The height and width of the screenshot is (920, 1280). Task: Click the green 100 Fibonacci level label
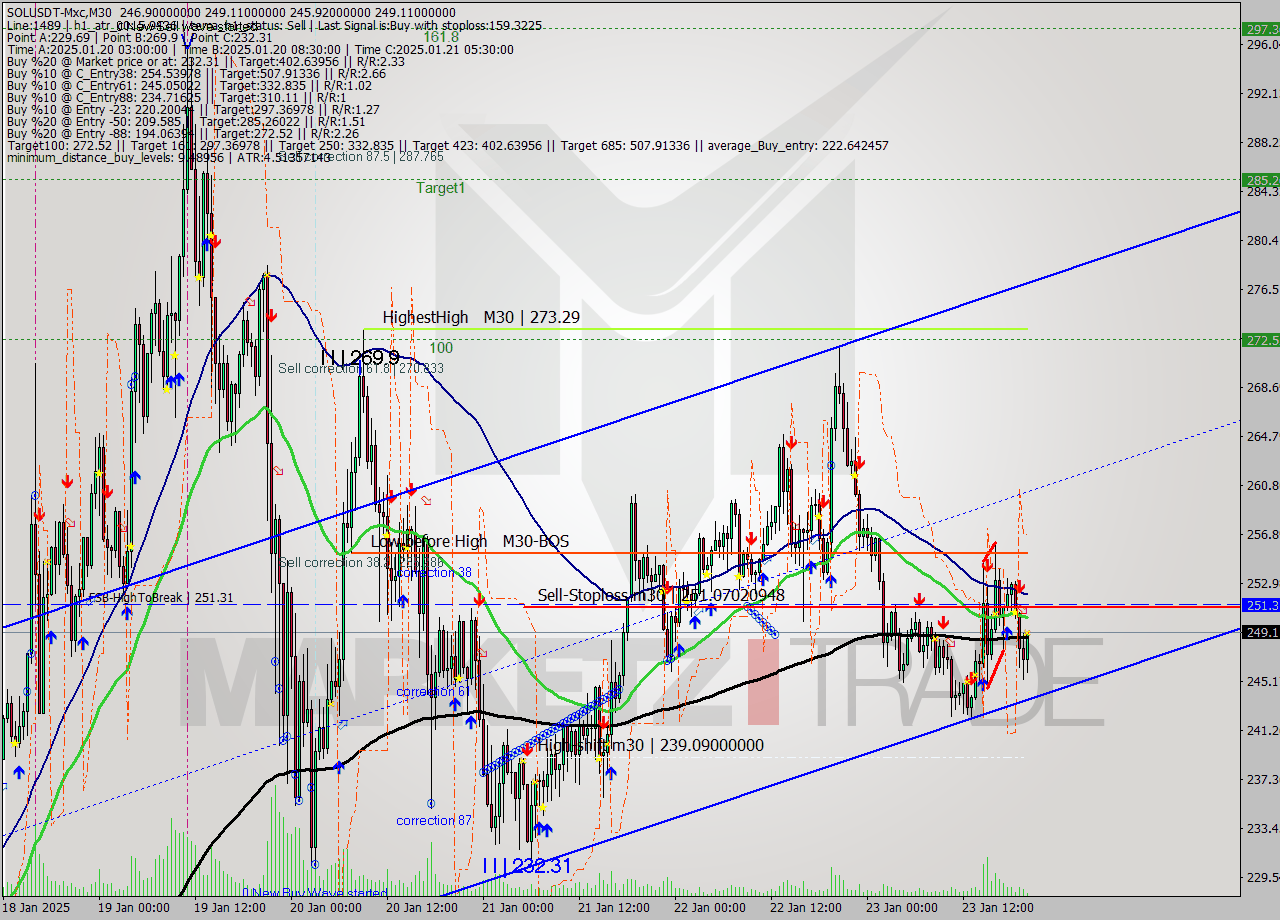(x=442, y=348)
